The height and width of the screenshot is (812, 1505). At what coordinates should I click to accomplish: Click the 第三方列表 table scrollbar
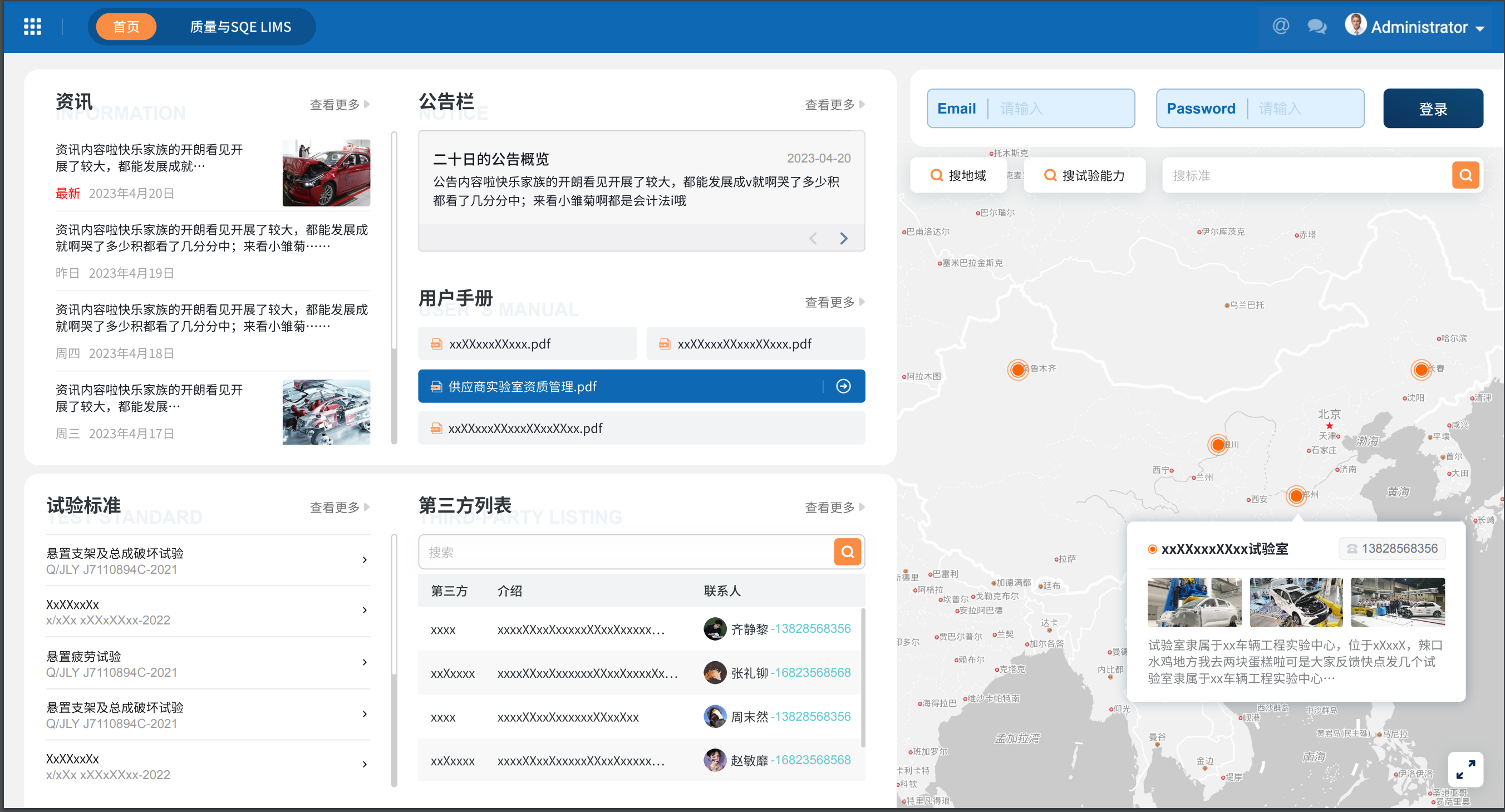(x=862, y=678)
